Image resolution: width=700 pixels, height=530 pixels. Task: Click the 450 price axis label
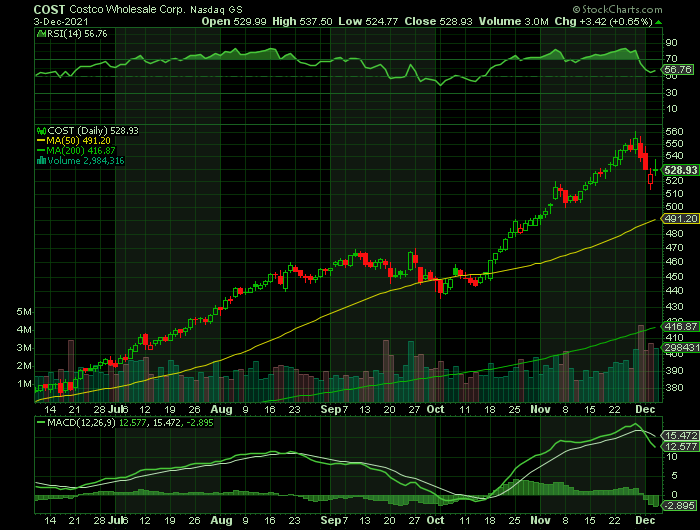pos(674,276)
